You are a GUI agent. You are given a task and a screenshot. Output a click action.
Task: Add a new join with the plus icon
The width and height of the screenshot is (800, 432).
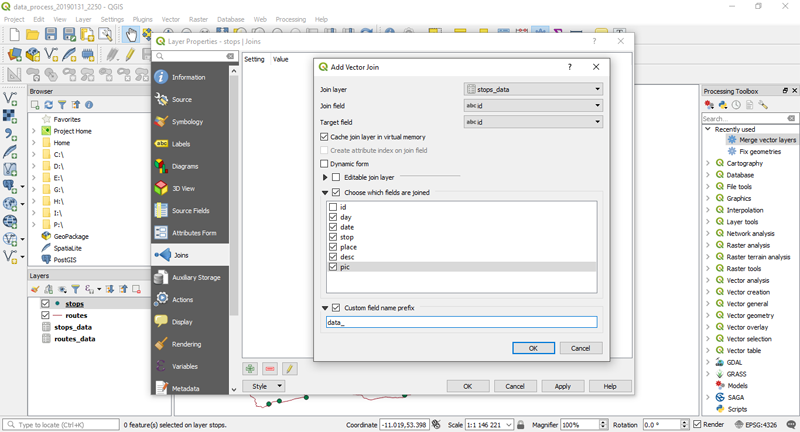tap(250, 368)
